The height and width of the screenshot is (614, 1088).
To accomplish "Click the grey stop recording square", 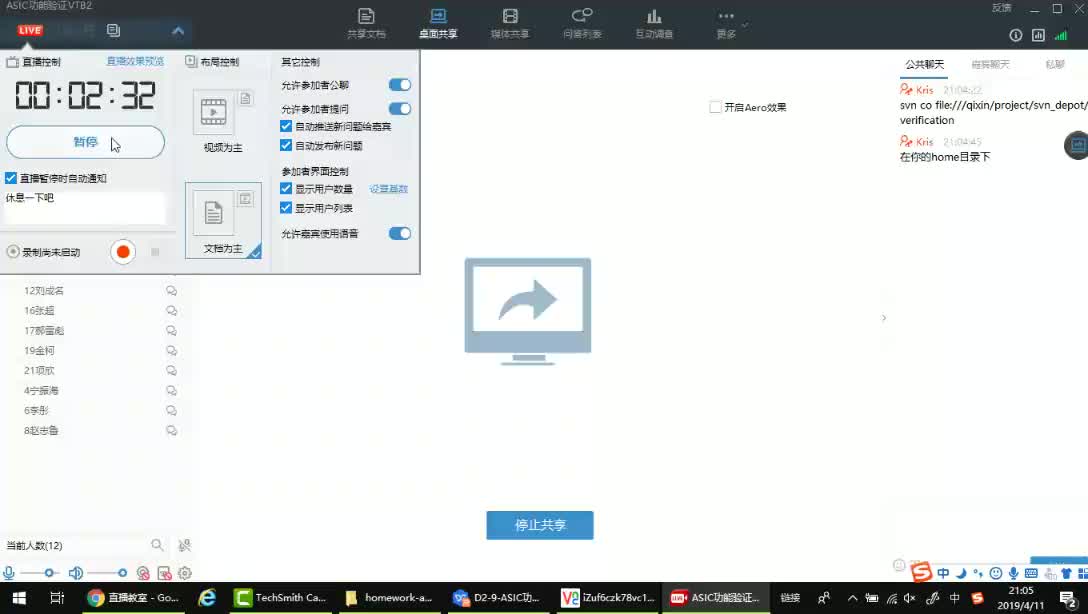I will 155,252.
